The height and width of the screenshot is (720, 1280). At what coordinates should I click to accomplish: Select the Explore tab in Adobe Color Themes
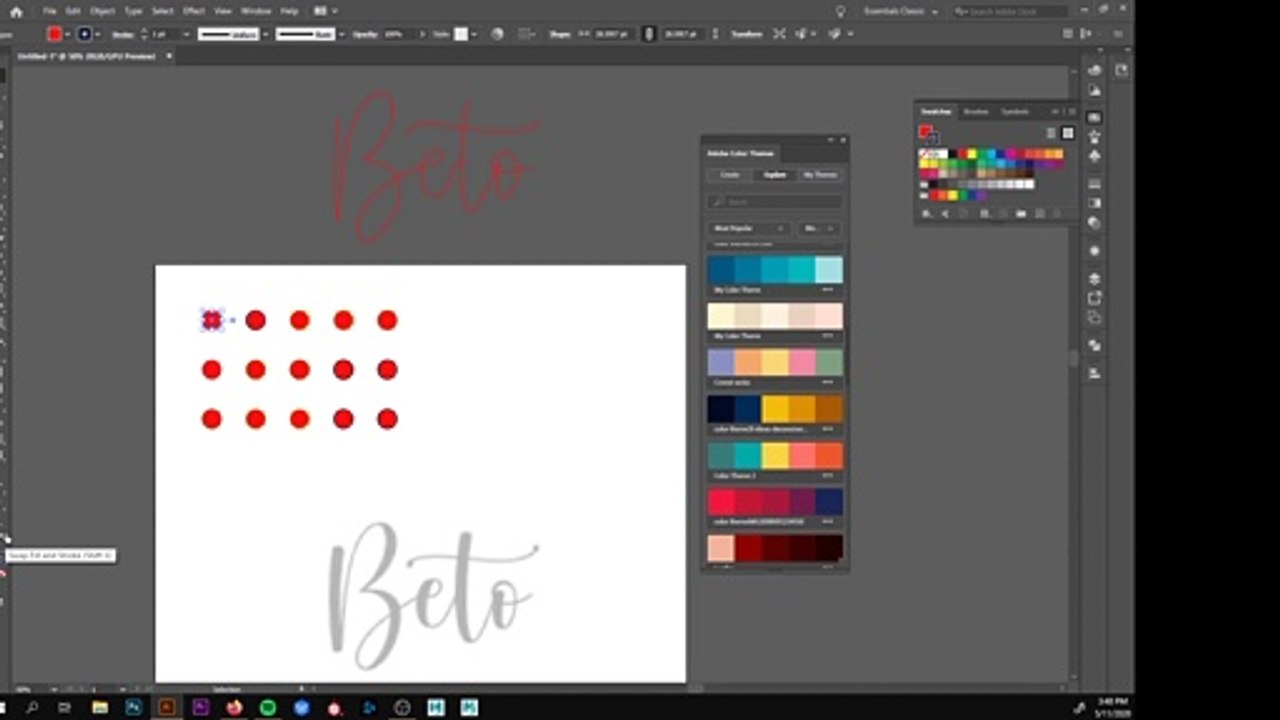point(775,175)
